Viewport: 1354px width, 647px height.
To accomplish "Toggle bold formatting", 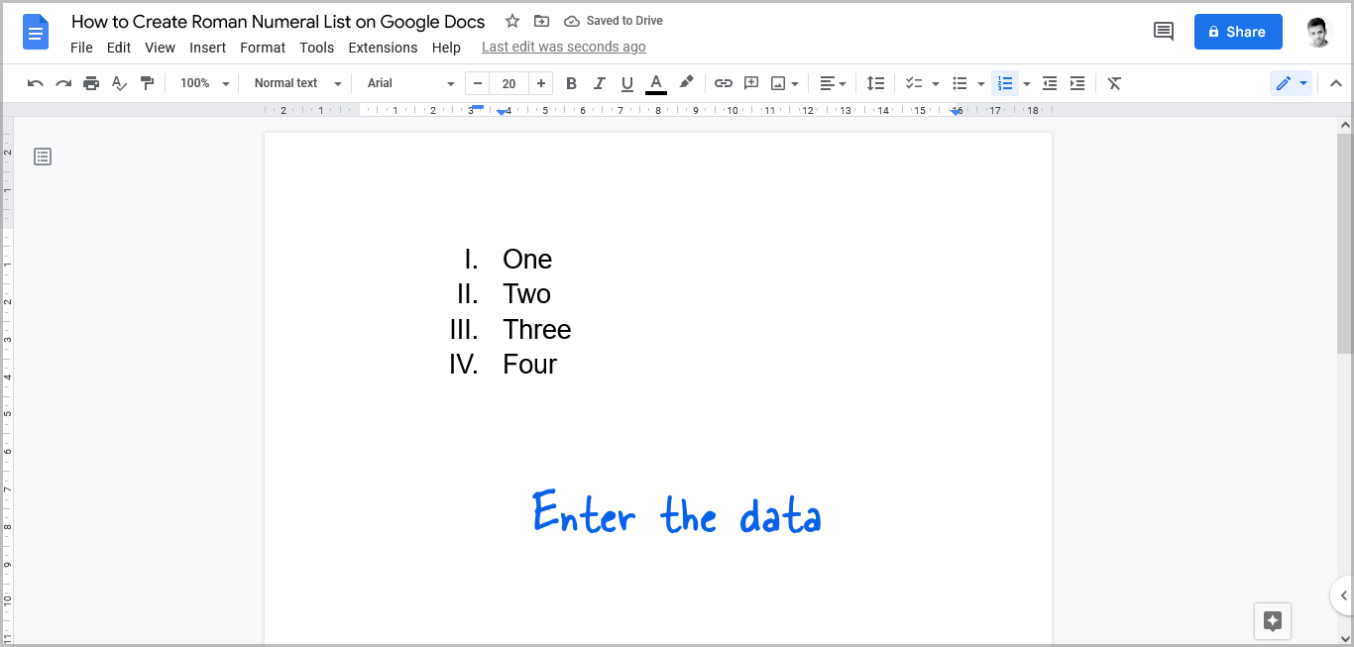I will coord(571,83).
